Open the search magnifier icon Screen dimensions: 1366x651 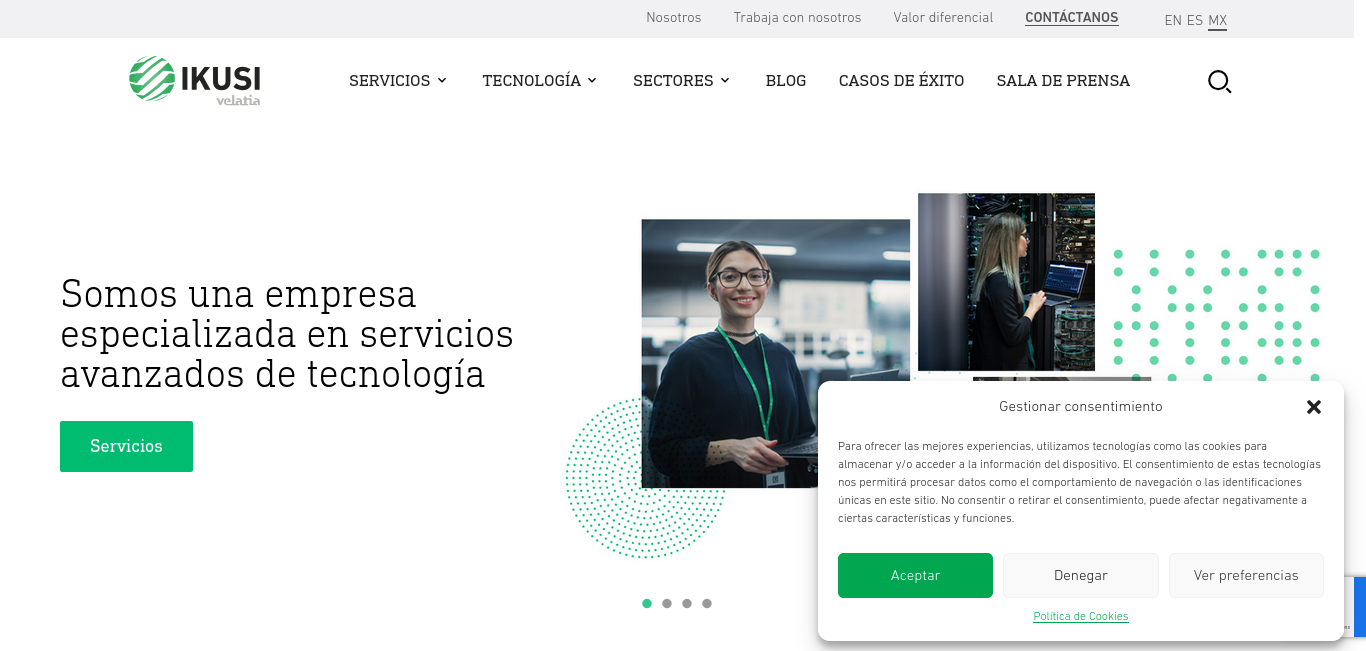click(x=1219, y=82)
